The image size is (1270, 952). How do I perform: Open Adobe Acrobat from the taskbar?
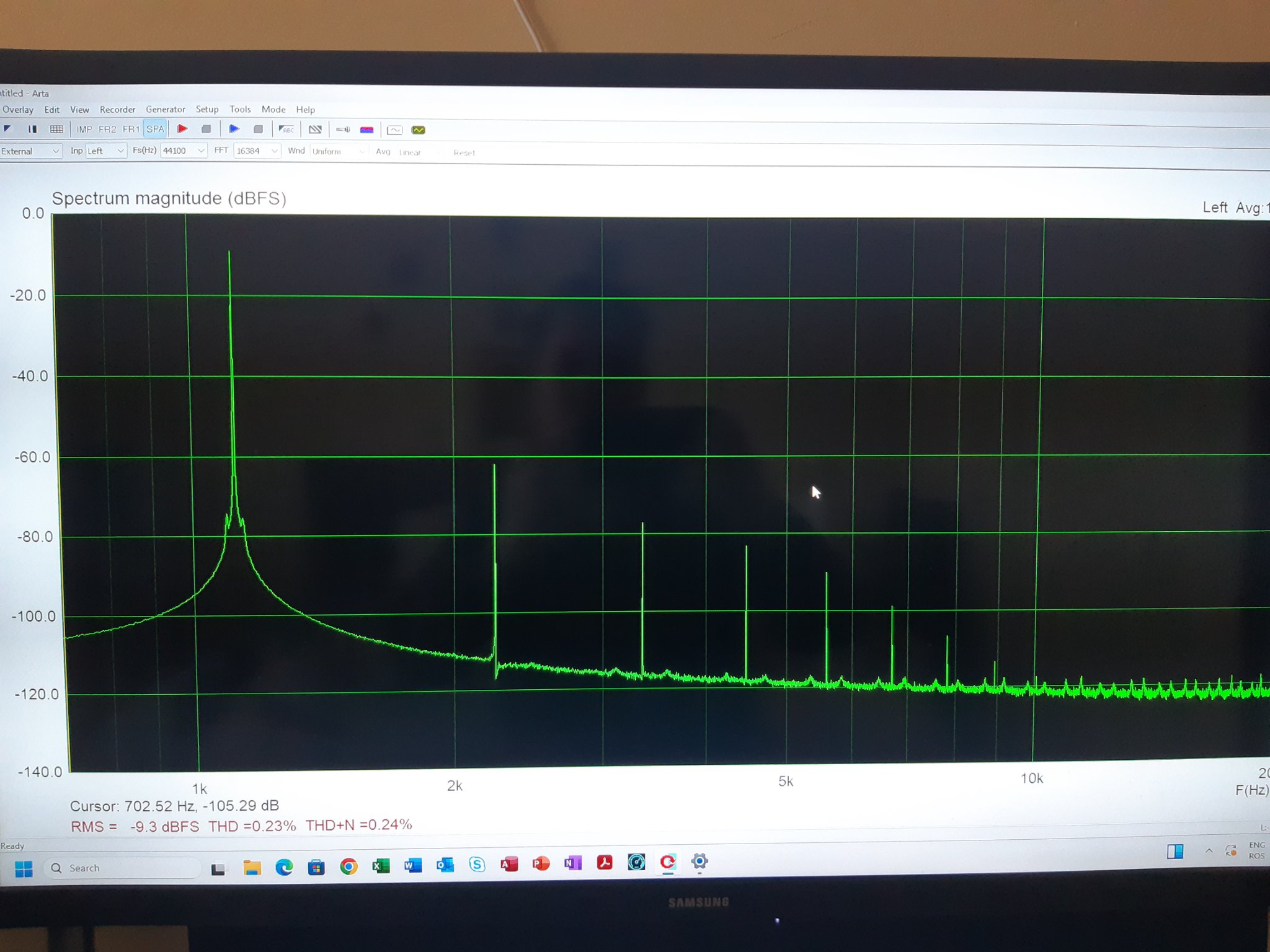coord(605,862)
